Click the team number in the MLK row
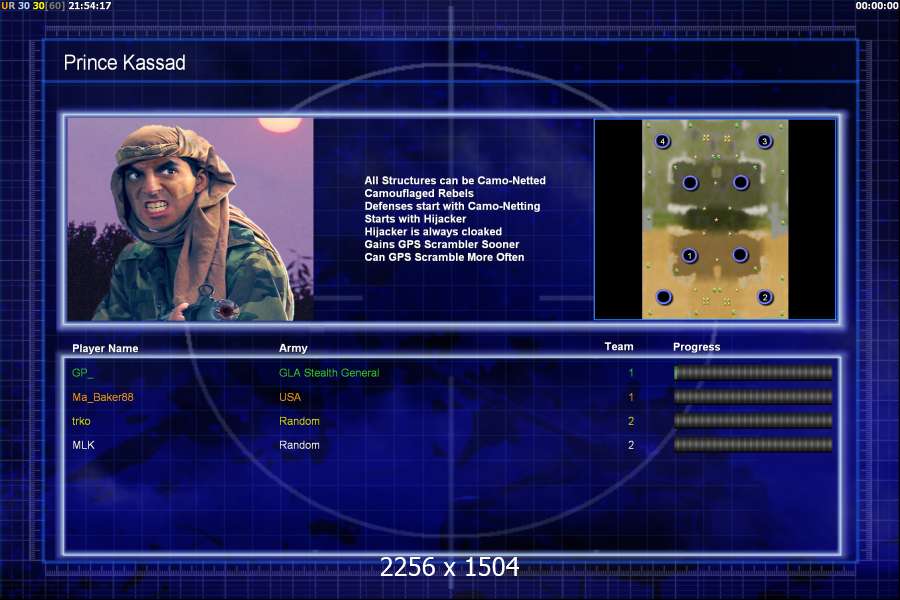Viewport: 900px width, 600px height. point(631,445)
